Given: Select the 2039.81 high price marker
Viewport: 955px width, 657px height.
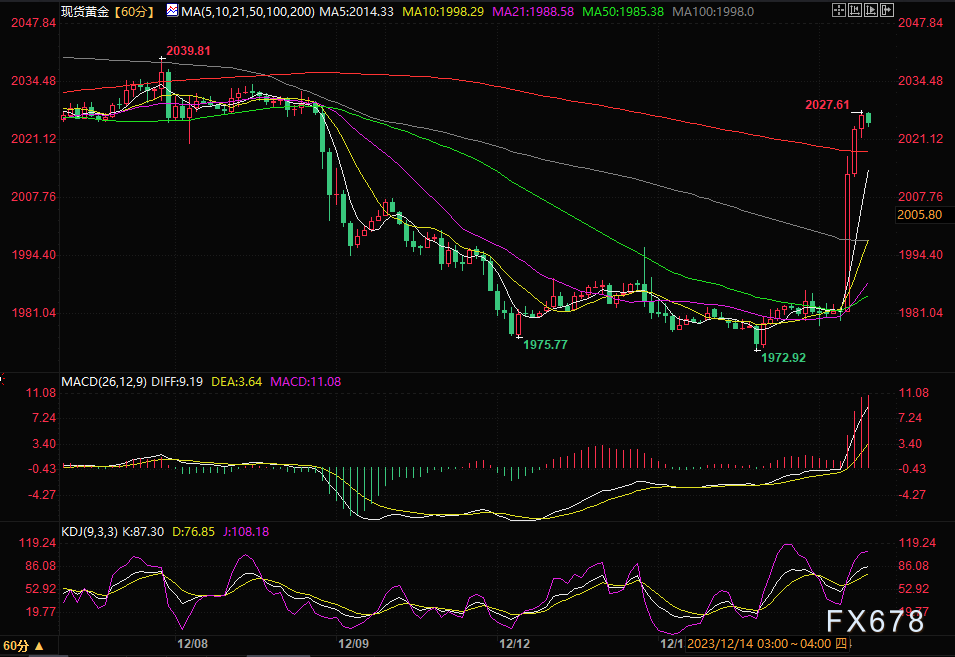Looking at the screenshot, I should click(188, 50).
